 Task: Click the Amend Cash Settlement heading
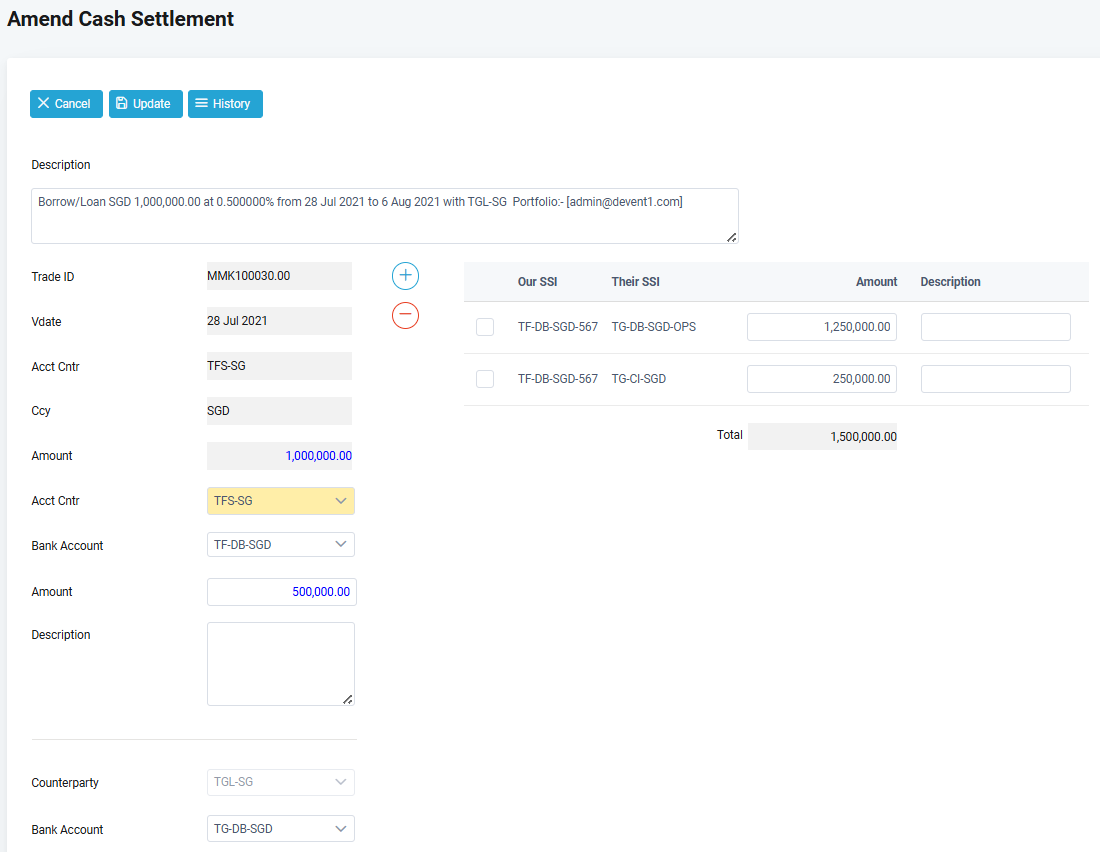coord(121,19)
